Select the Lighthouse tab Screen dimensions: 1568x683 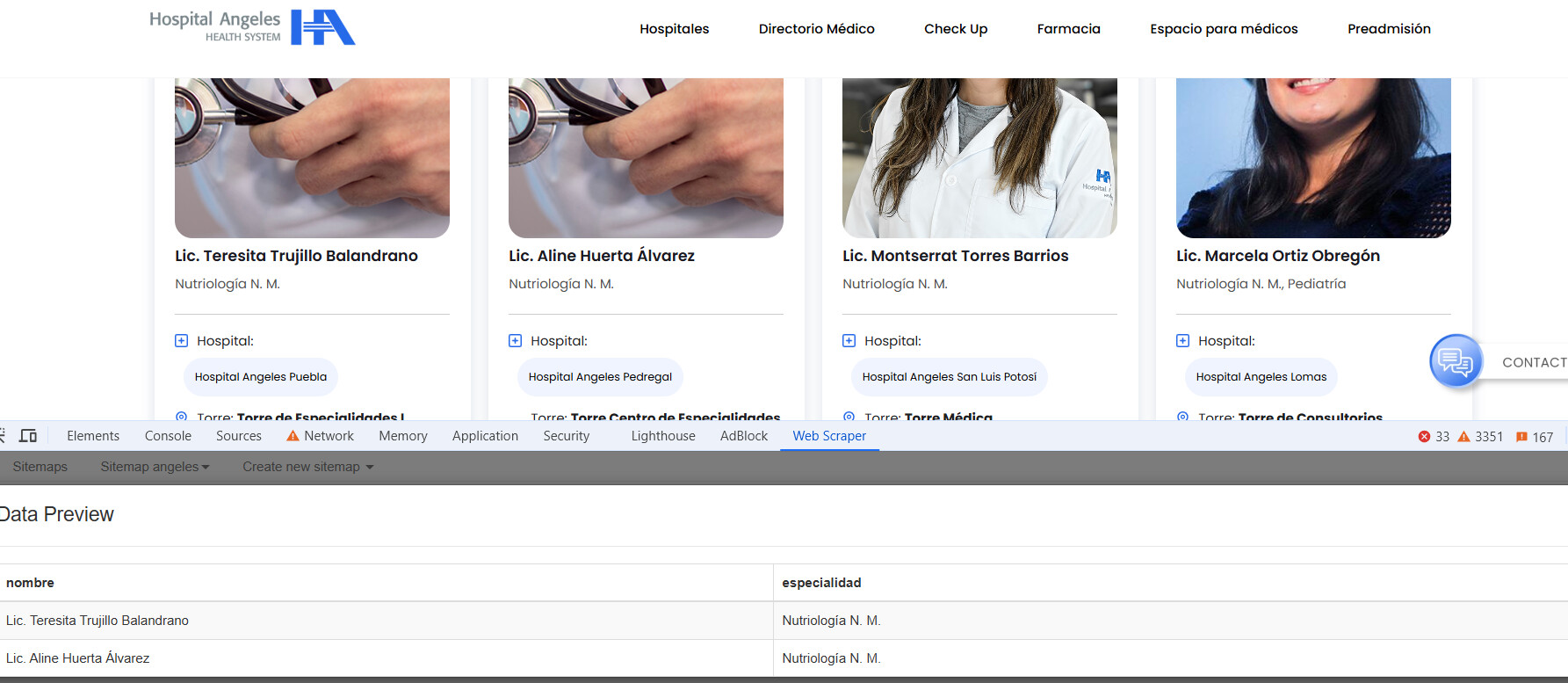(662, 436)
